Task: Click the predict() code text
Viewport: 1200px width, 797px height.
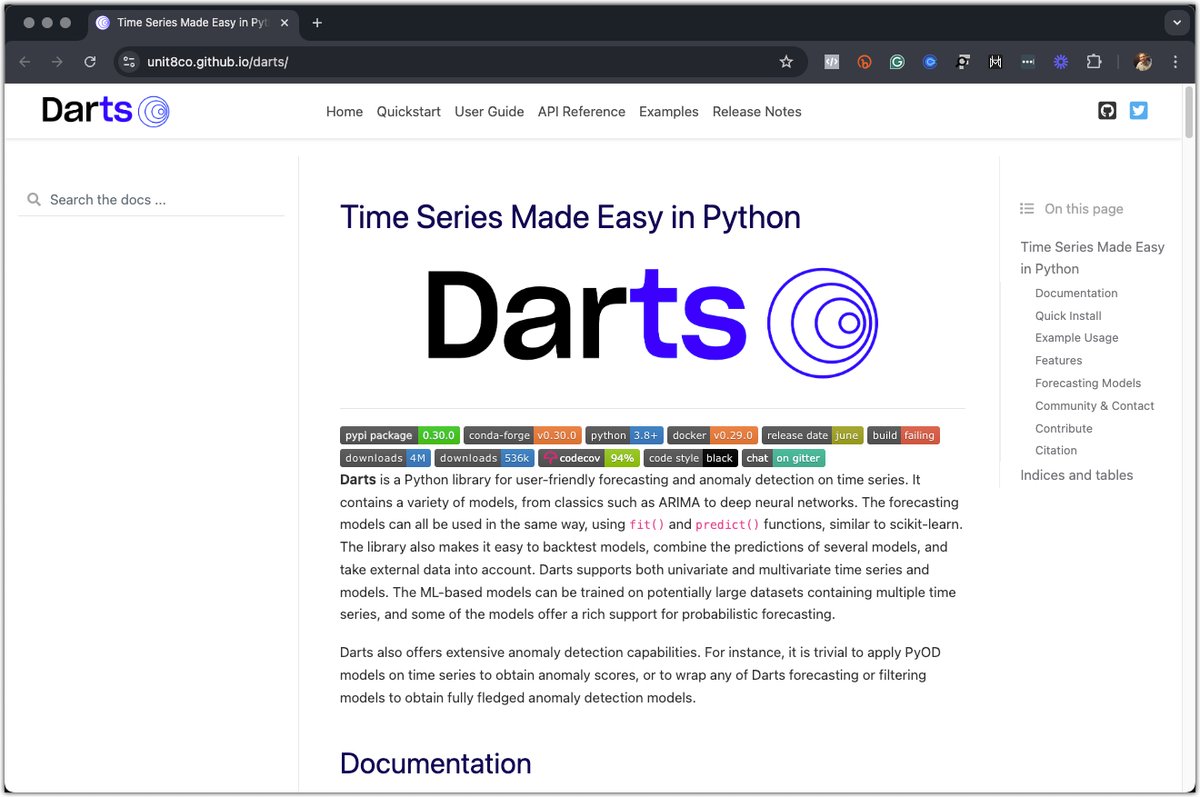Action: point(727,525)
